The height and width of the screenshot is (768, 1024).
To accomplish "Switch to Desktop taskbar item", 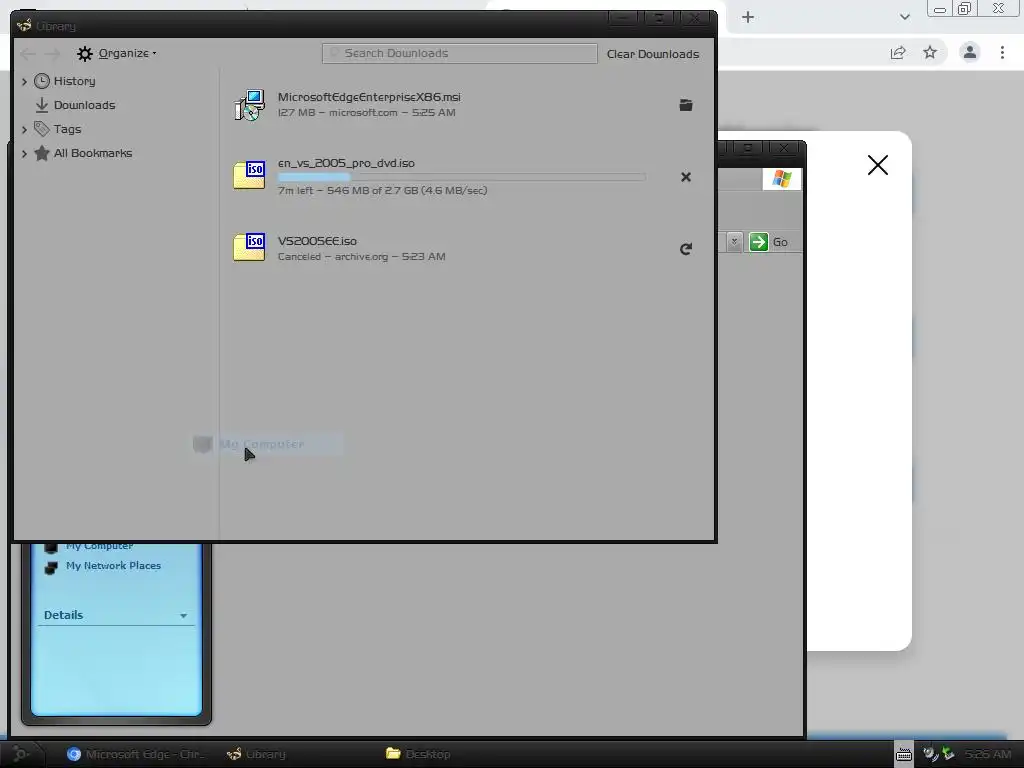I will (418, 754).
